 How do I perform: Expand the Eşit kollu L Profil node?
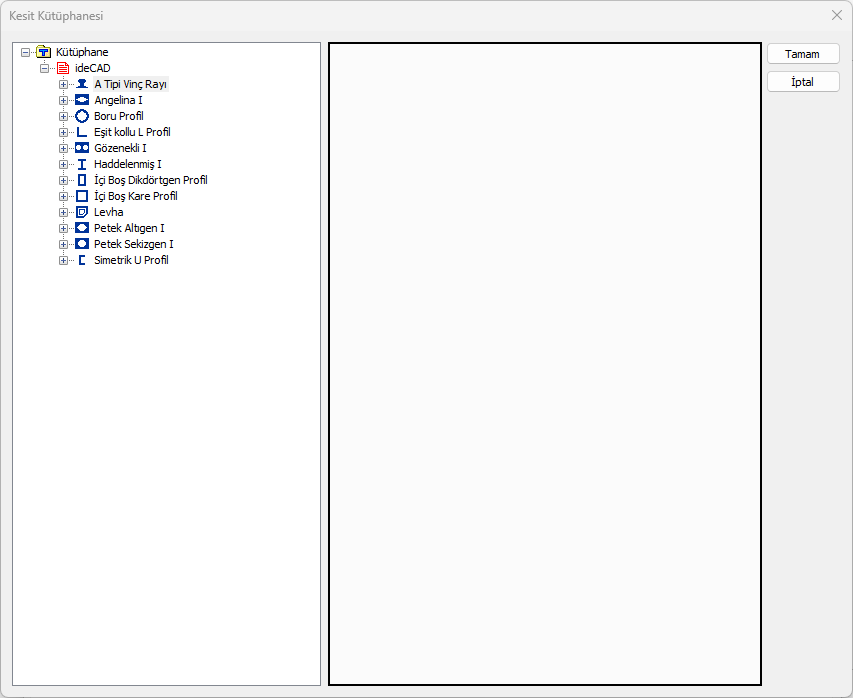coord(64,132)
